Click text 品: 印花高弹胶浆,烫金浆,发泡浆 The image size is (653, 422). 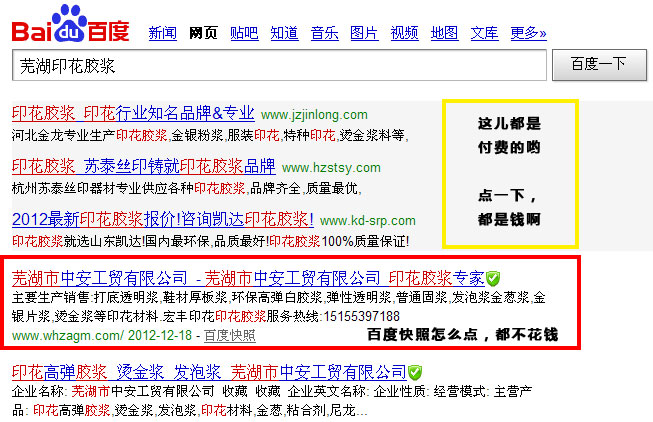pyautogui.click(x=104, y=410)
